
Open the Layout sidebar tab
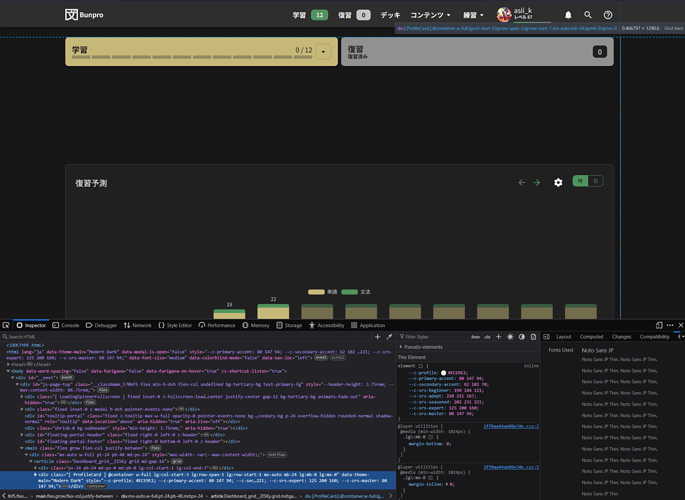pos(564,337)
